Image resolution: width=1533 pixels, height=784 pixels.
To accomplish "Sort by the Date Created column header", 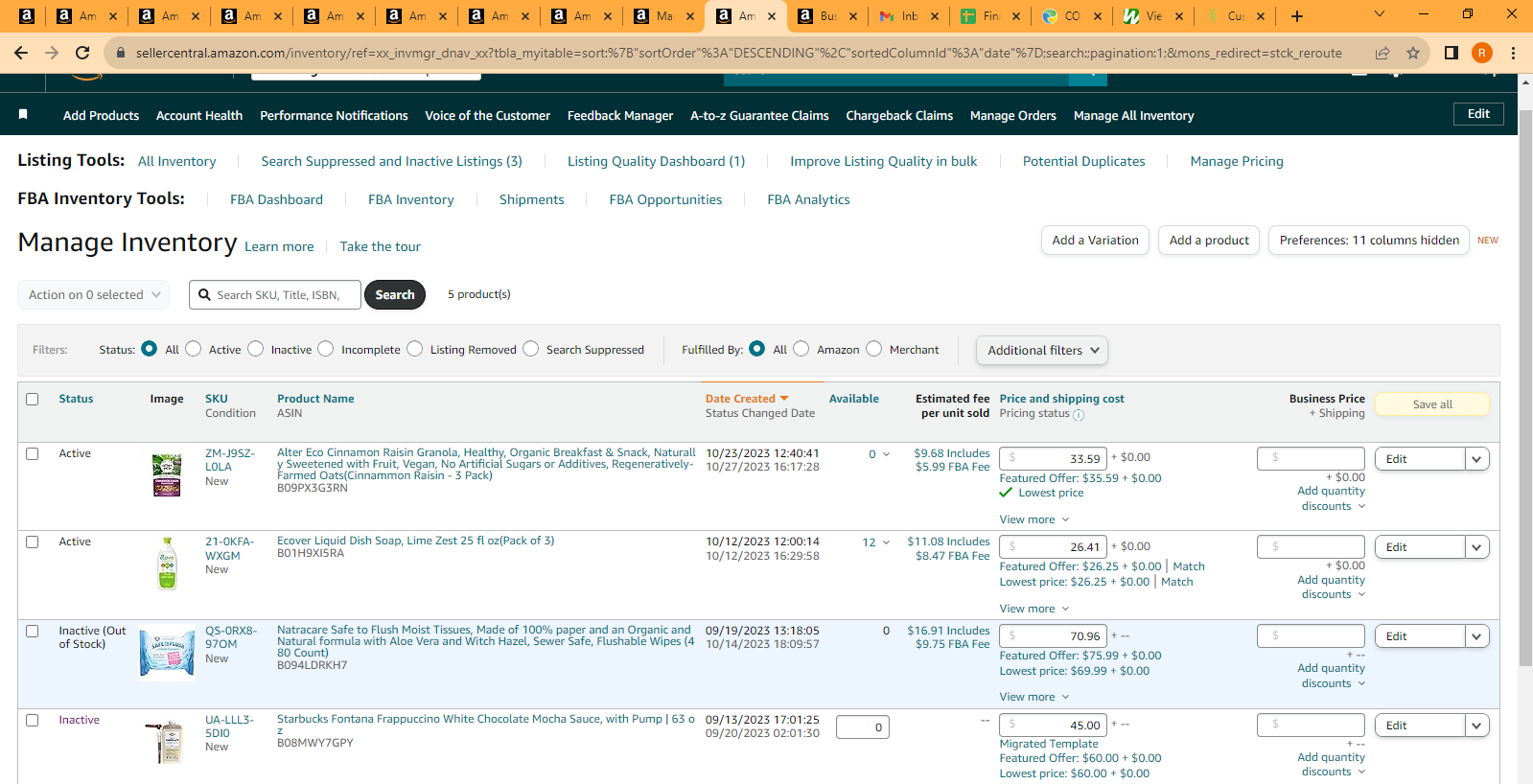I will [747, 399].
